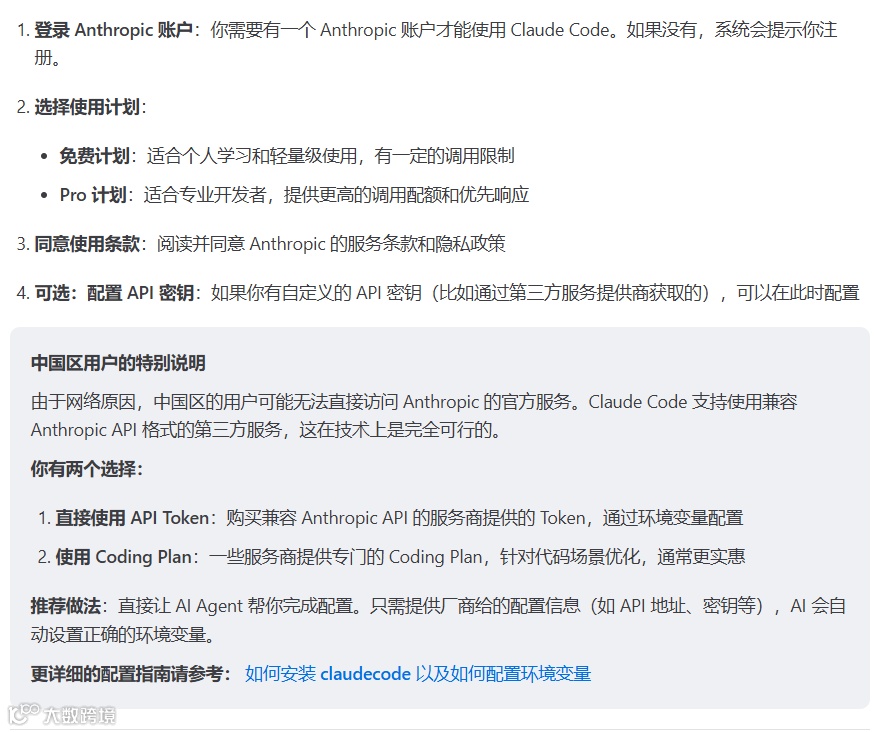This screenshot has width=886, height=732.
Task: Click the text '可以在此时配置'
Action: (798, 293)
